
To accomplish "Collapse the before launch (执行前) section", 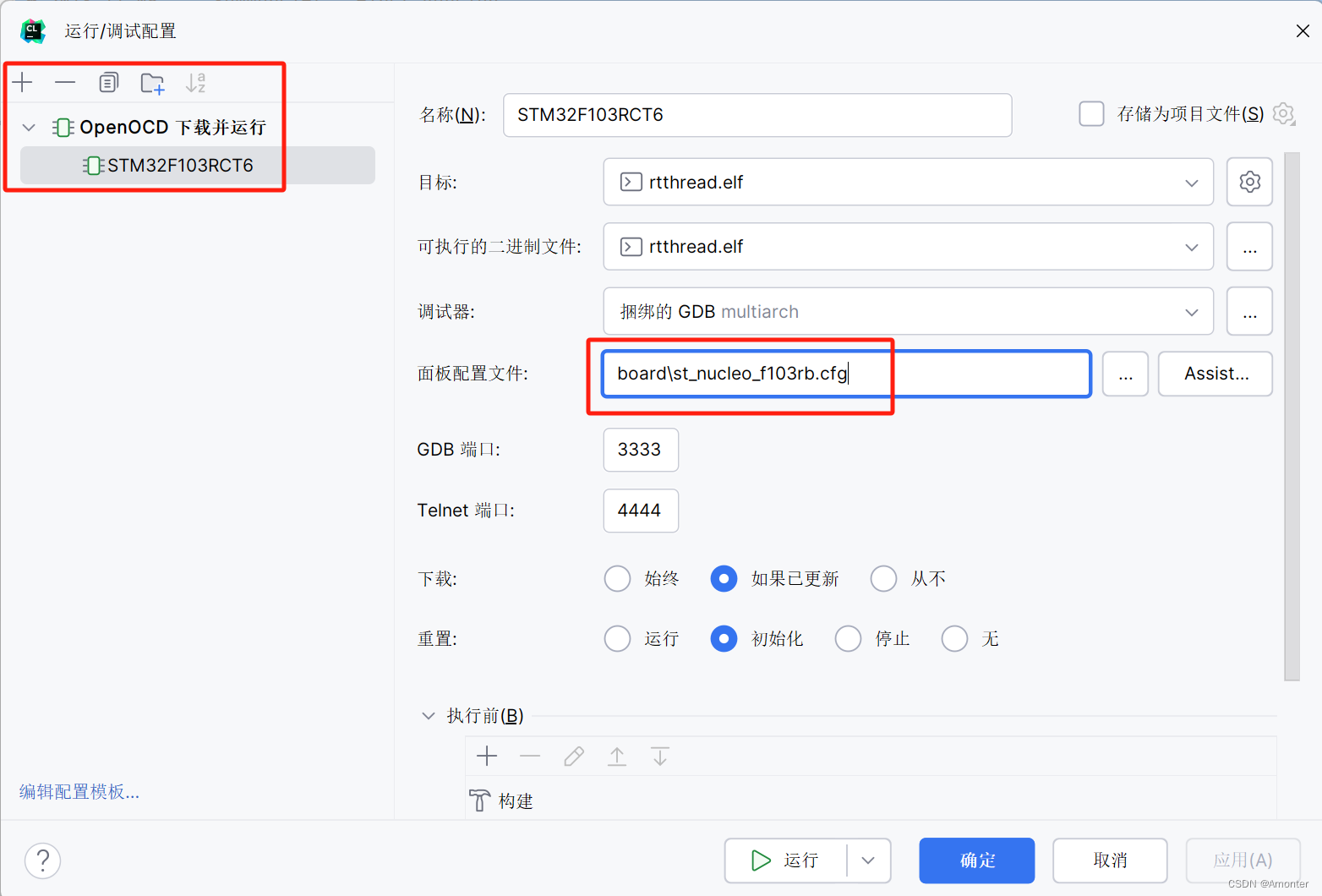I will [429, 716].
